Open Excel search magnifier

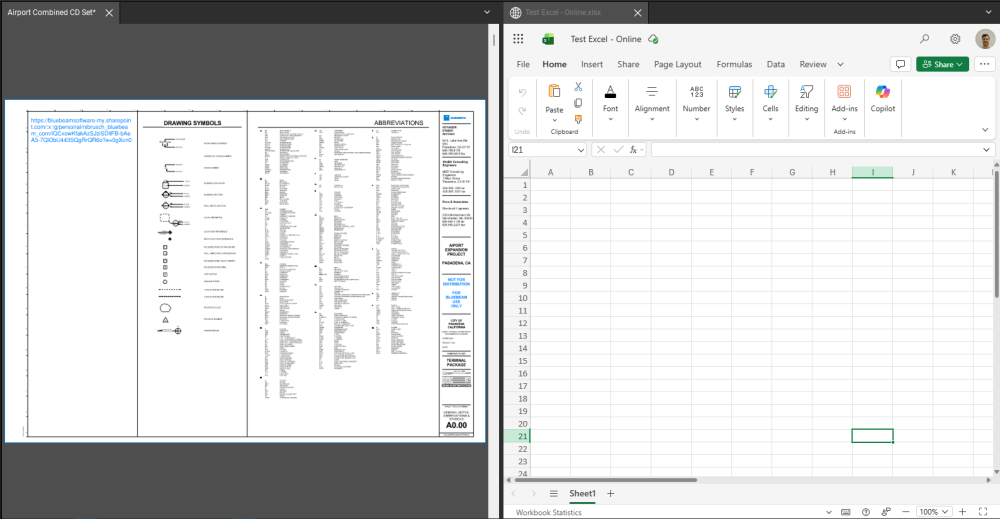pos(924,39)
